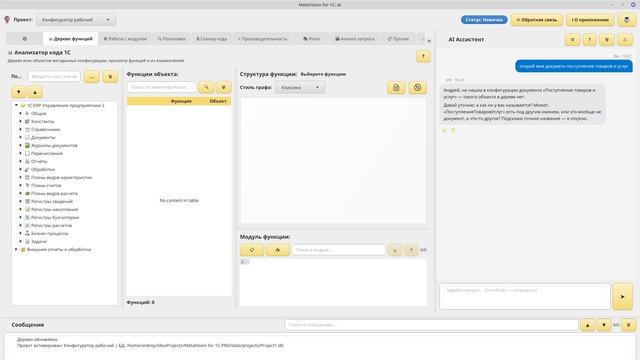The height and width of the screenshot is (360, 640).
Task: Click the Сообщения search field
Action: coord(431,325)
